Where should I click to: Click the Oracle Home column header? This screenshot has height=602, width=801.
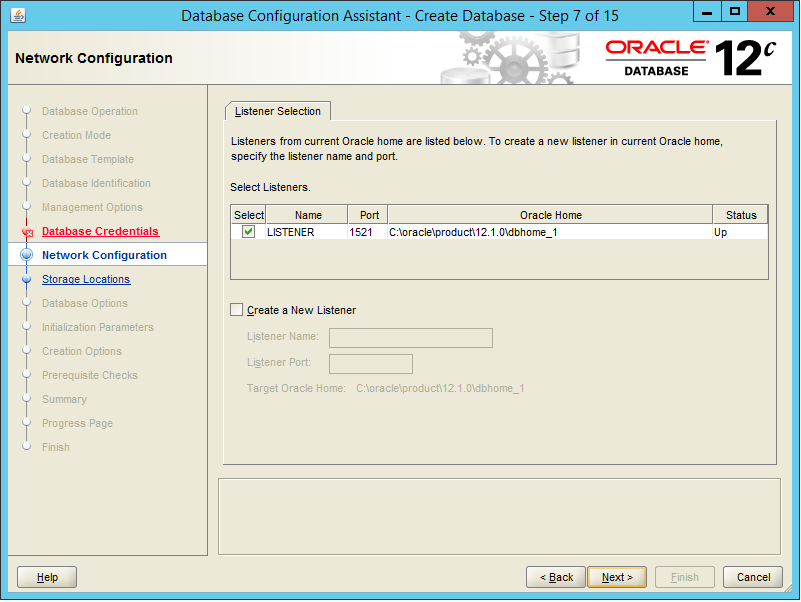tap(551, 215)
